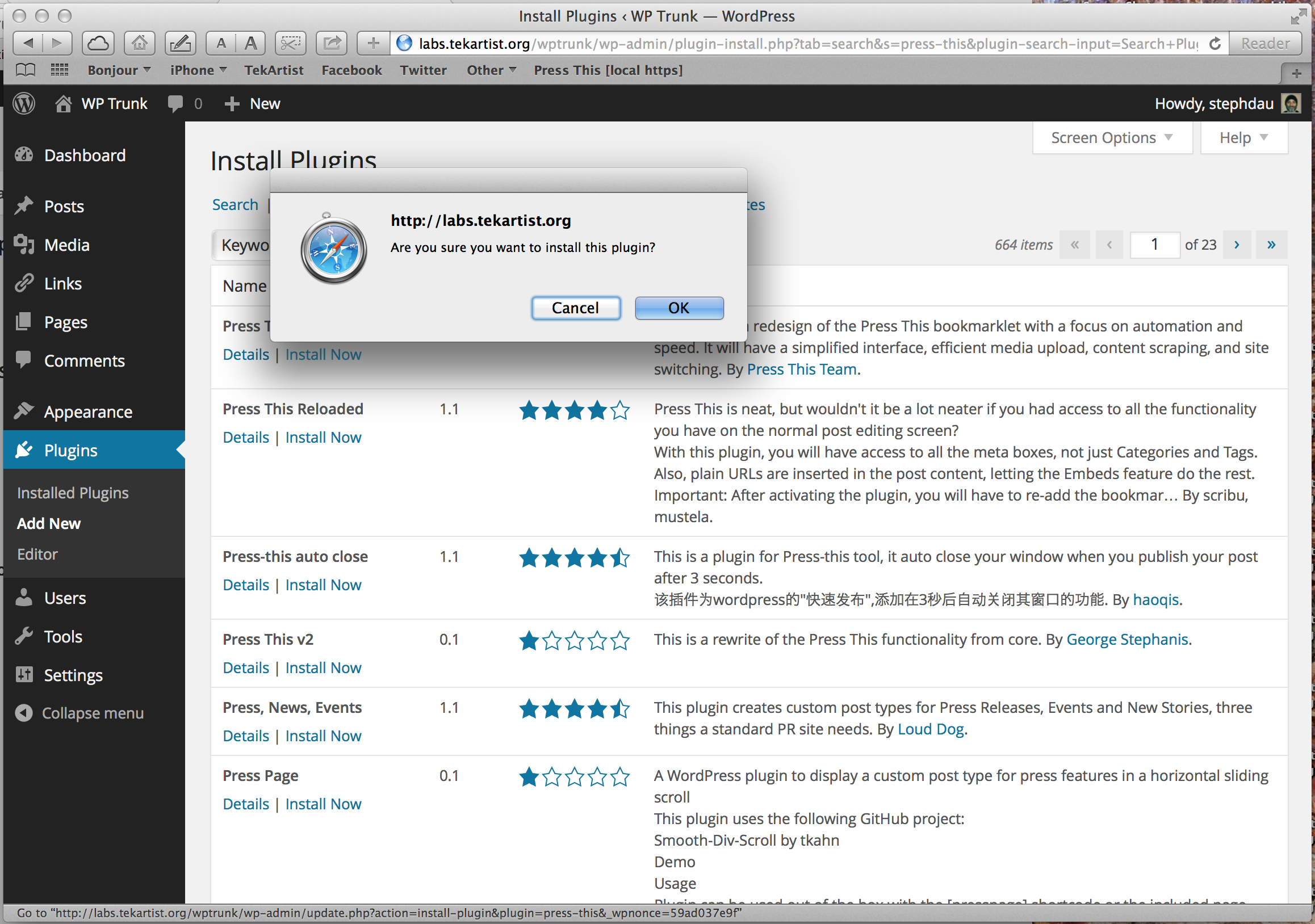Open Twitter bookmark
The image size is (1315, 924).
click(423, 70)
